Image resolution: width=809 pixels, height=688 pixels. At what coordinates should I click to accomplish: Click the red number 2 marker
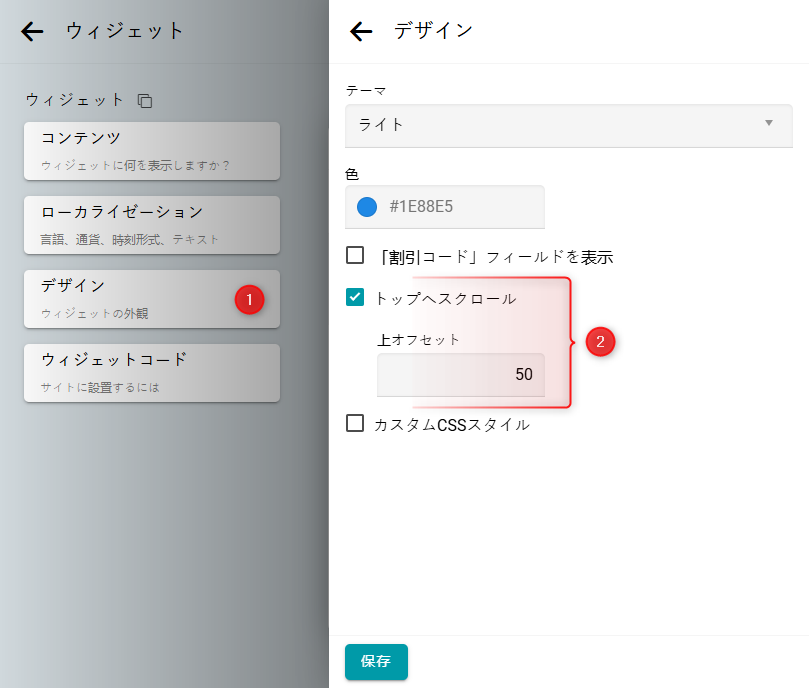pyautogui.click(x=600, y=342)
